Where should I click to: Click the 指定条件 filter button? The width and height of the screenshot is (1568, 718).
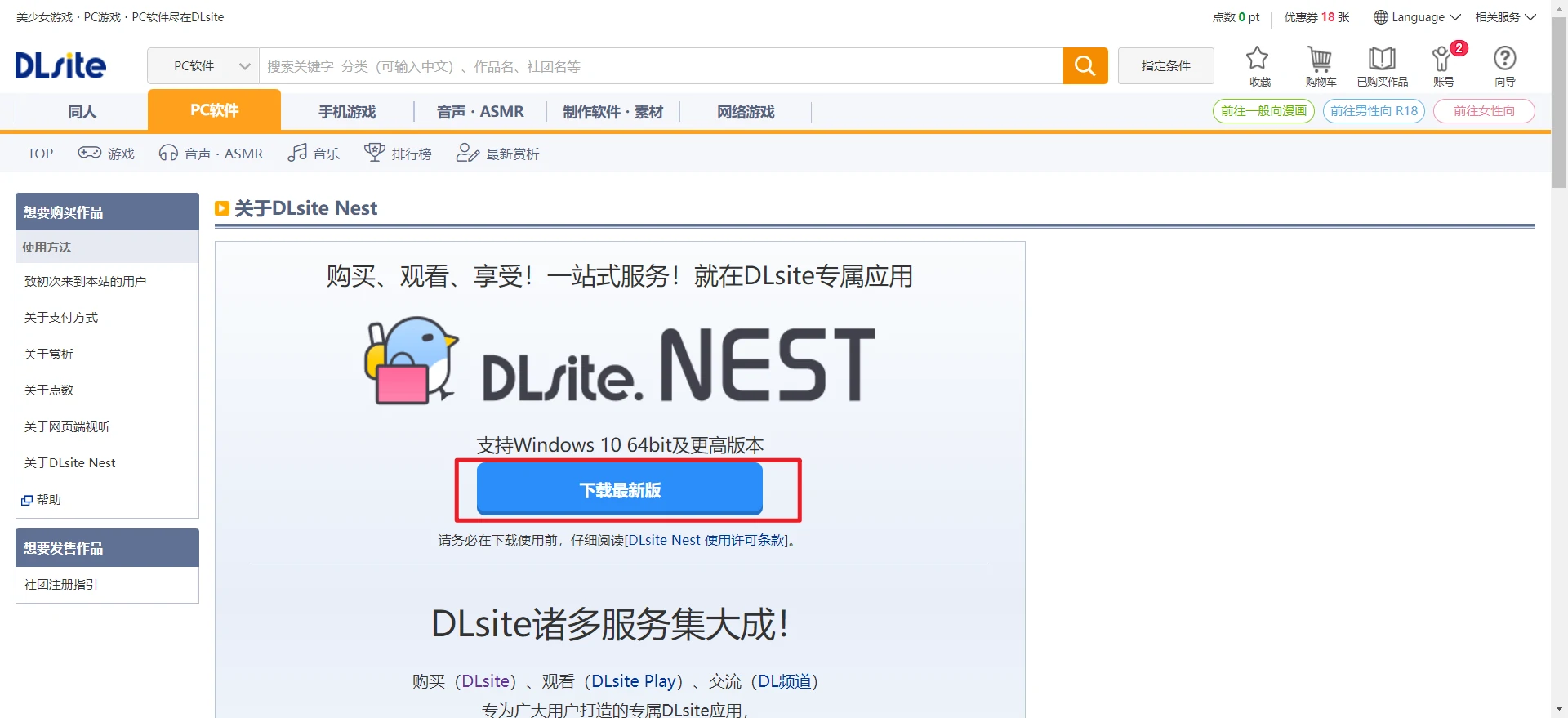[1165, 66]
